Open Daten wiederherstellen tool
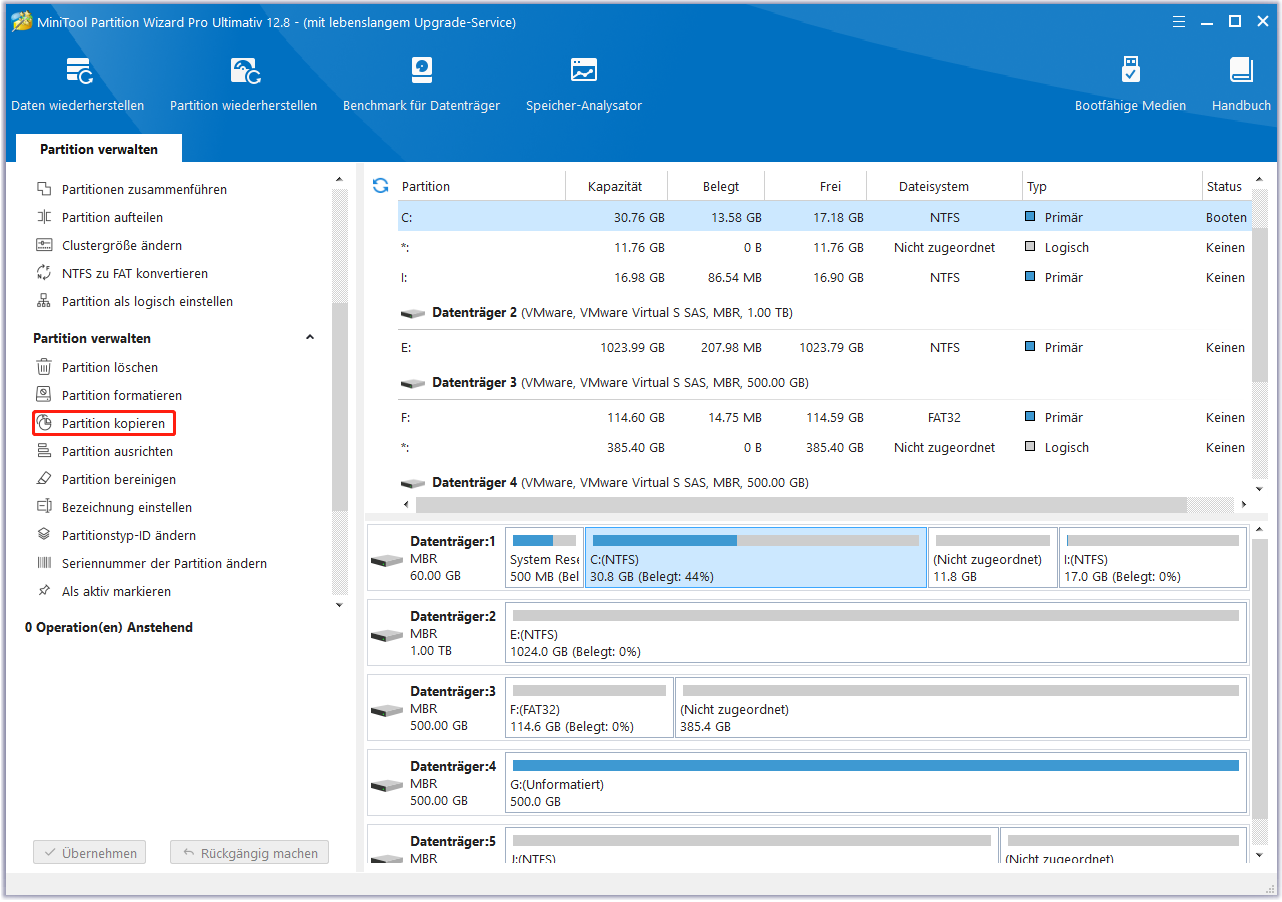Image resolution: width=1282 pixels, height=902 pixels. (78, 84)
